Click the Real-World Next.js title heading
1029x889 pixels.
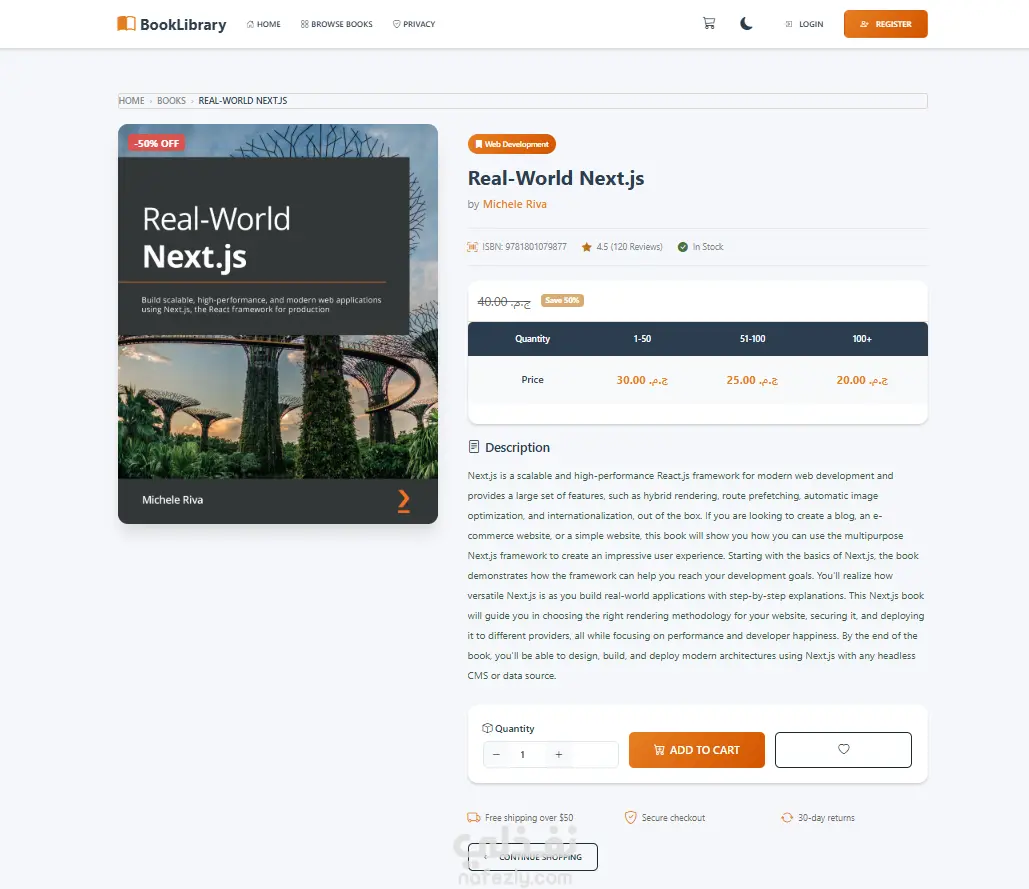[556, 178]
